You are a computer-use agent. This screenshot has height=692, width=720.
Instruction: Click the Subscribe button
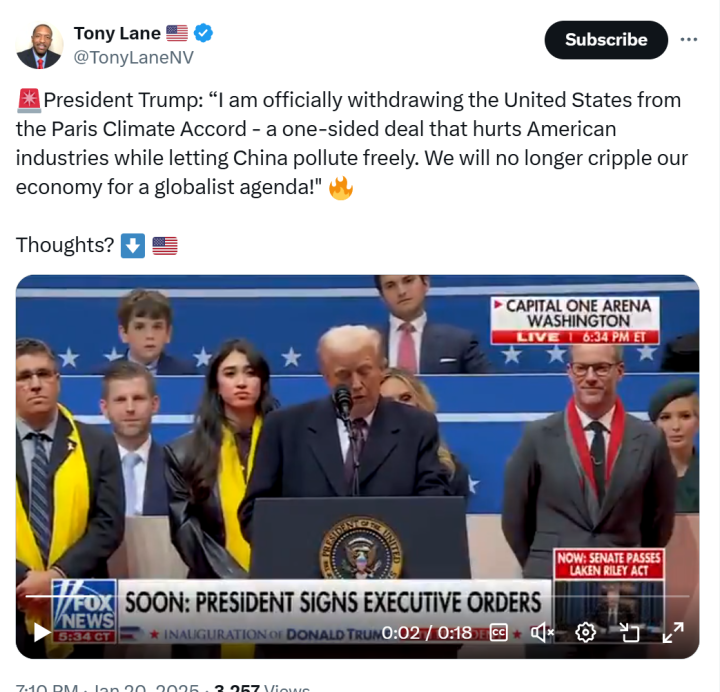pyautogui.click(x=606, y=40)
